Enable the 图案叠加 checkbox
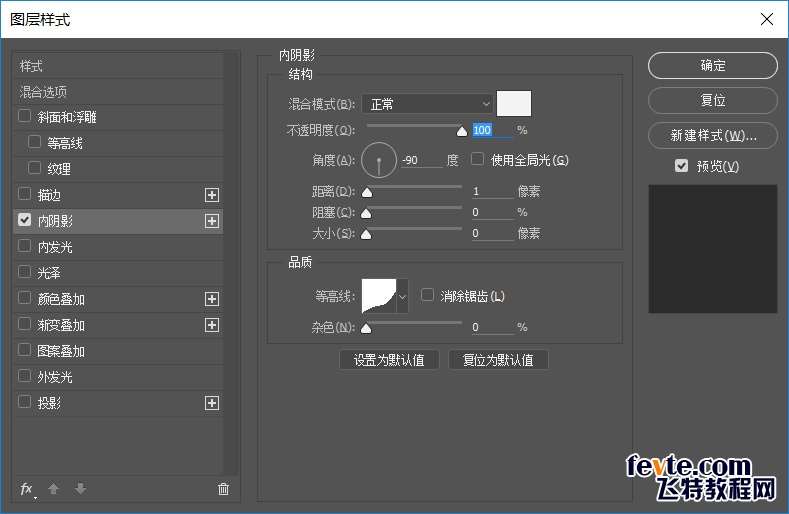 pyautogui.click(x=24, y=350)
